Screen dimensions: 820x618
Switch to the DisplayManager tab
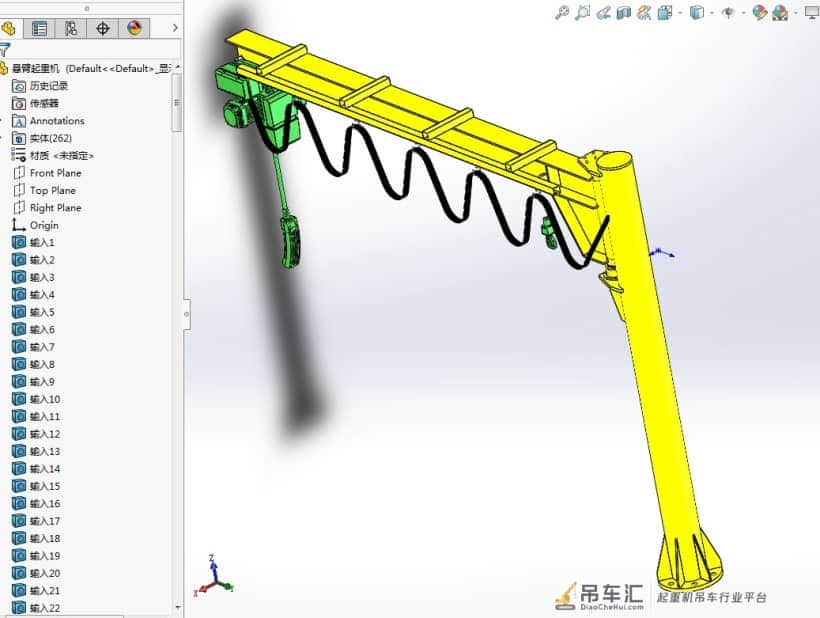point(134,28)
